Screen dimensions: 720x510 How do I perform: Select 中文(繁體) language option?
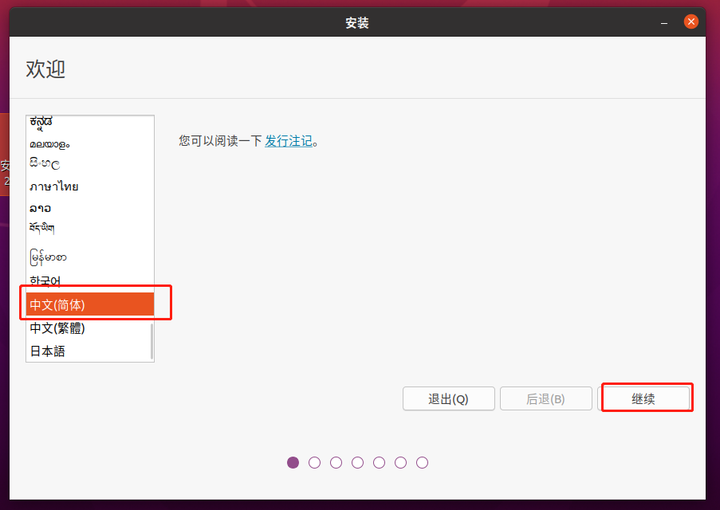click(90, 328)
